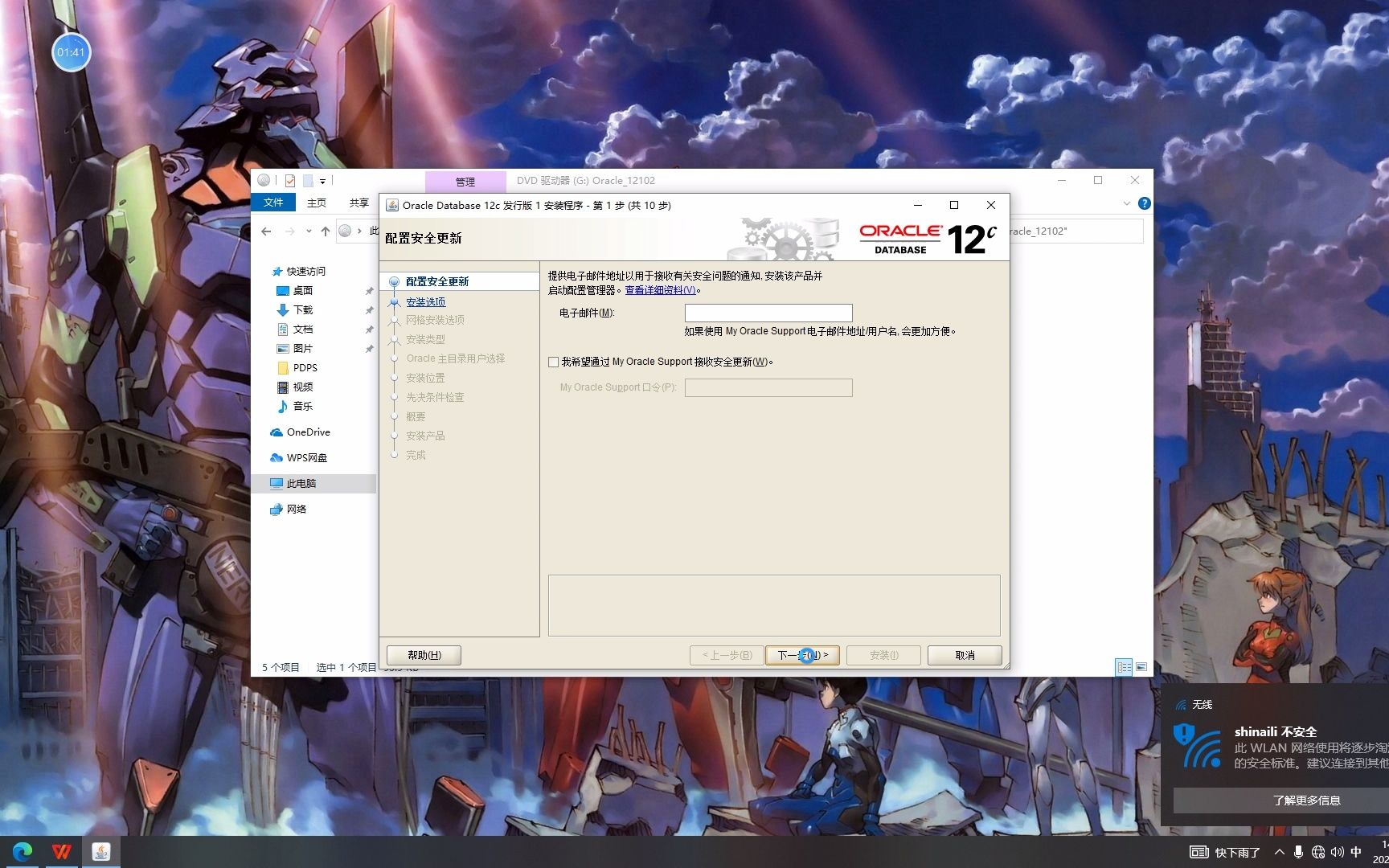Image resolution: width=1389 pixels, height=868 pixels.
Task: Select 此电脑 in File Explorer sidebar
Action: (301, 484)
